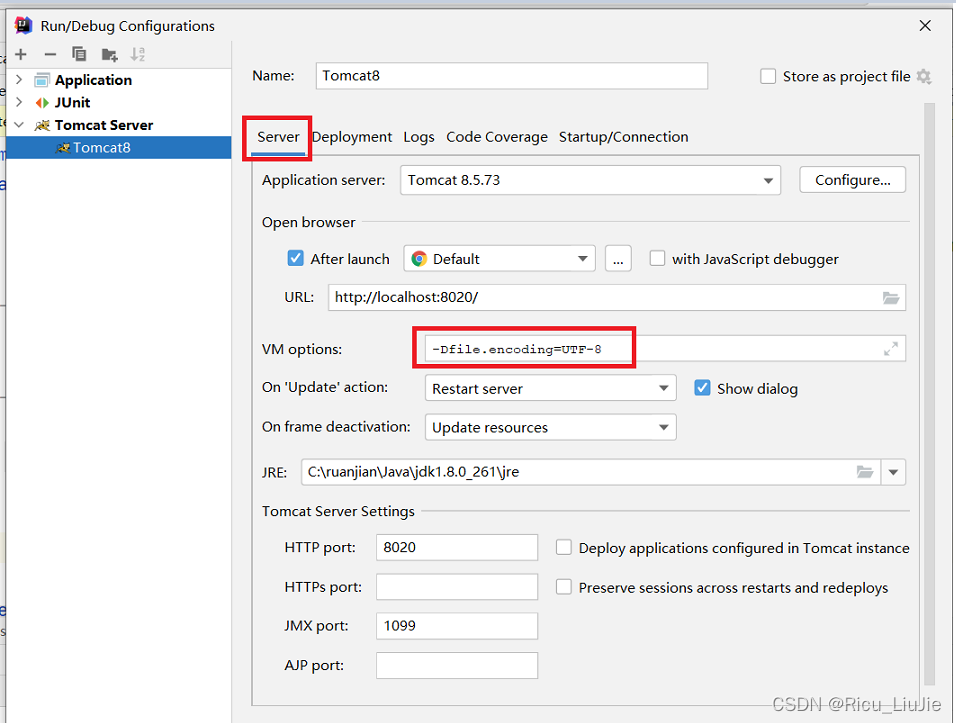Switch to the Code Coverage tab
This screenshot has height=723, width=956.
497,137
